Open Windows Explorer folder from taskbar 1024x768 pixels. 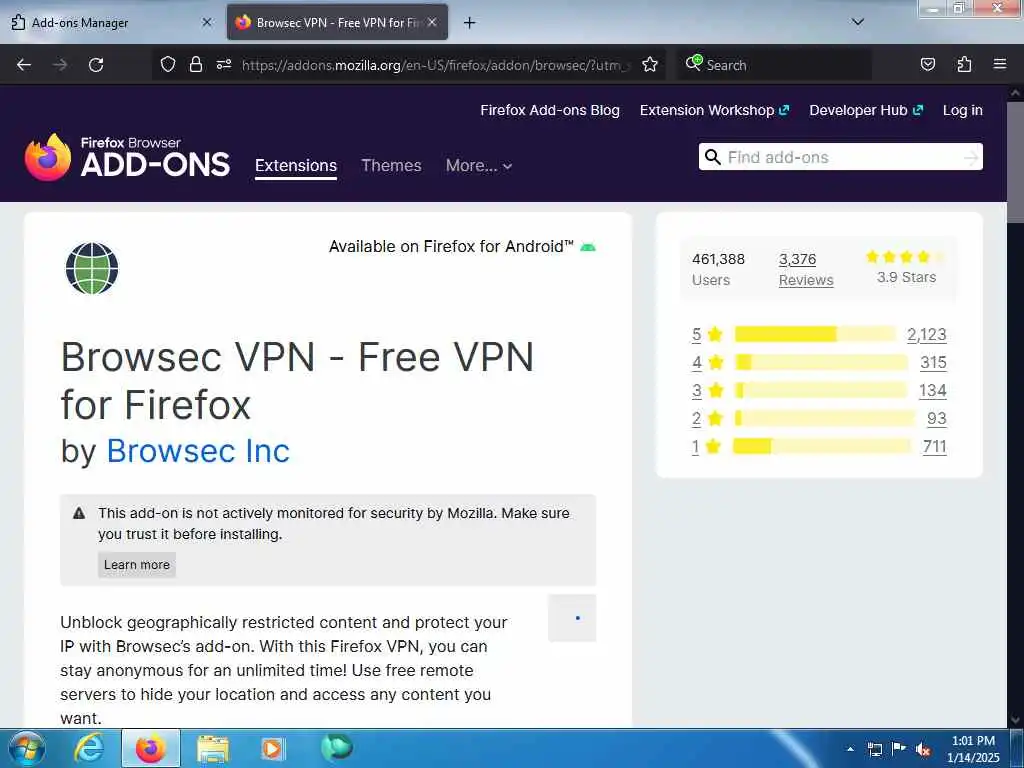(x=213, y=749)
